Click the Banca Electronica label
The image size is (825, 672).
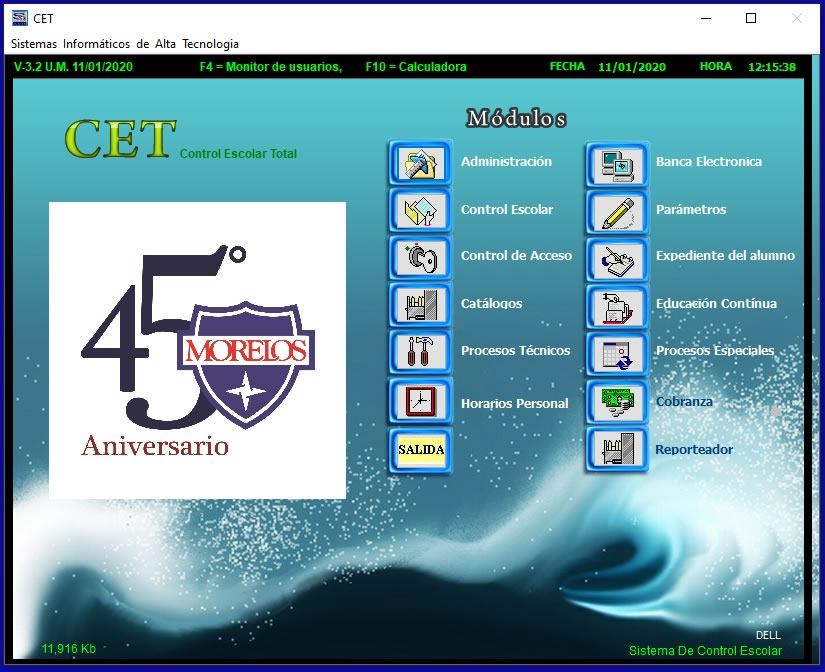tap(709, 162)
